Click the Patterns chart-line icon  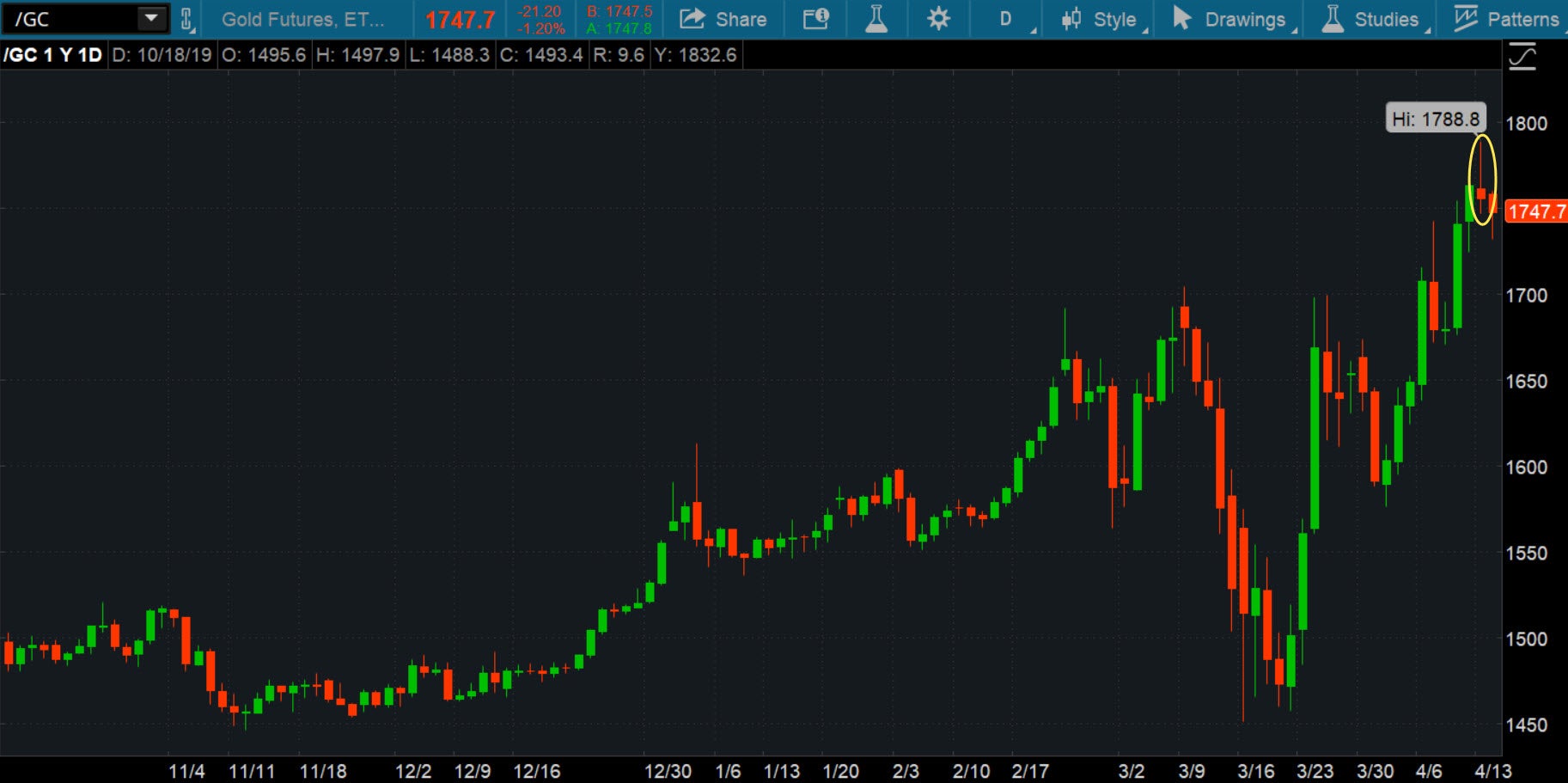[x=1465, y=18]
